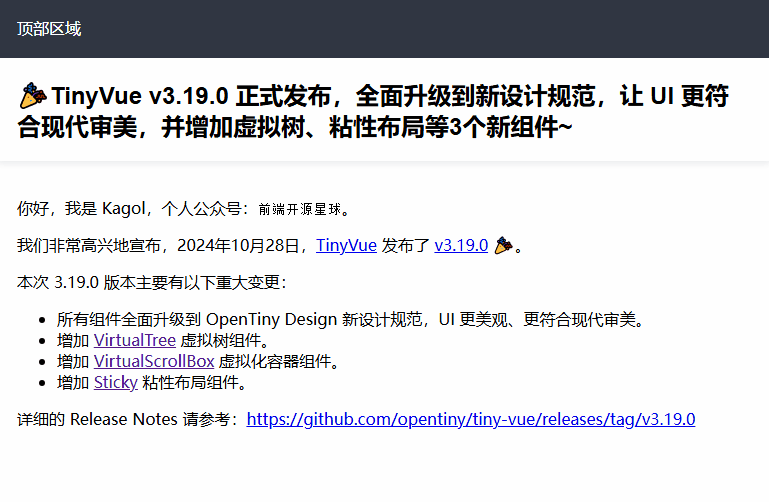769x502 pixels.
Task: Click the bullet about OpenTiny Design 新设计规范
Action: tap(351, 320)
